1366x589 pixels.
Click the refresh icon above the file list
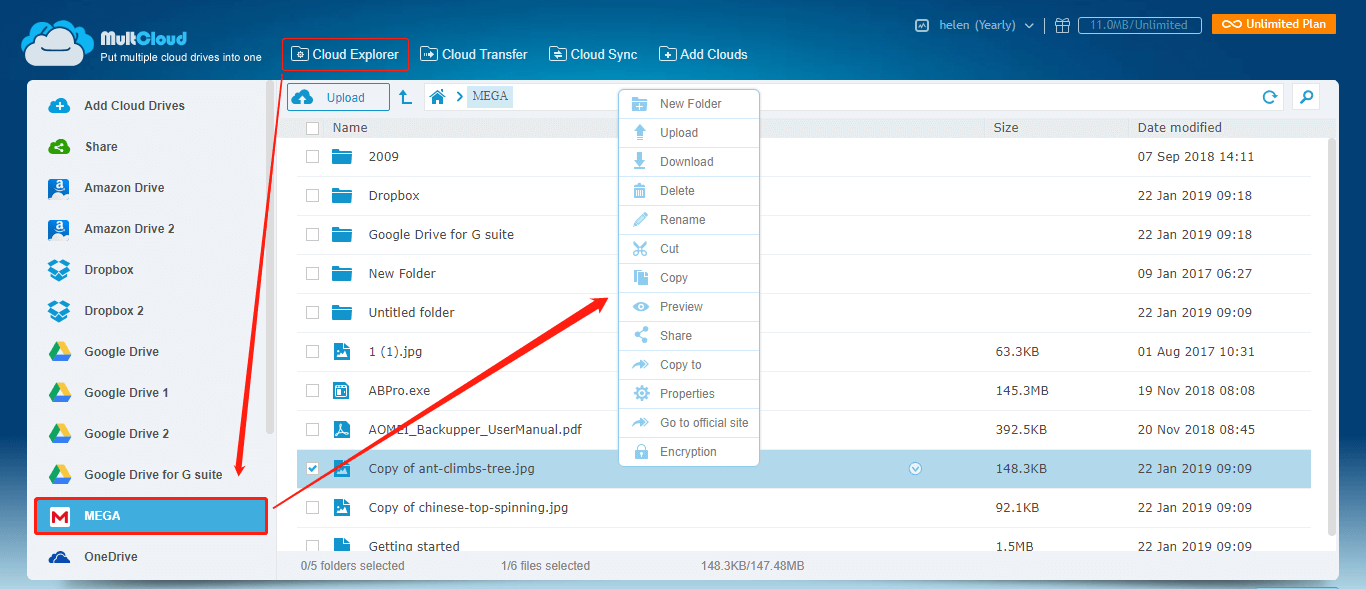[1269, 97]
